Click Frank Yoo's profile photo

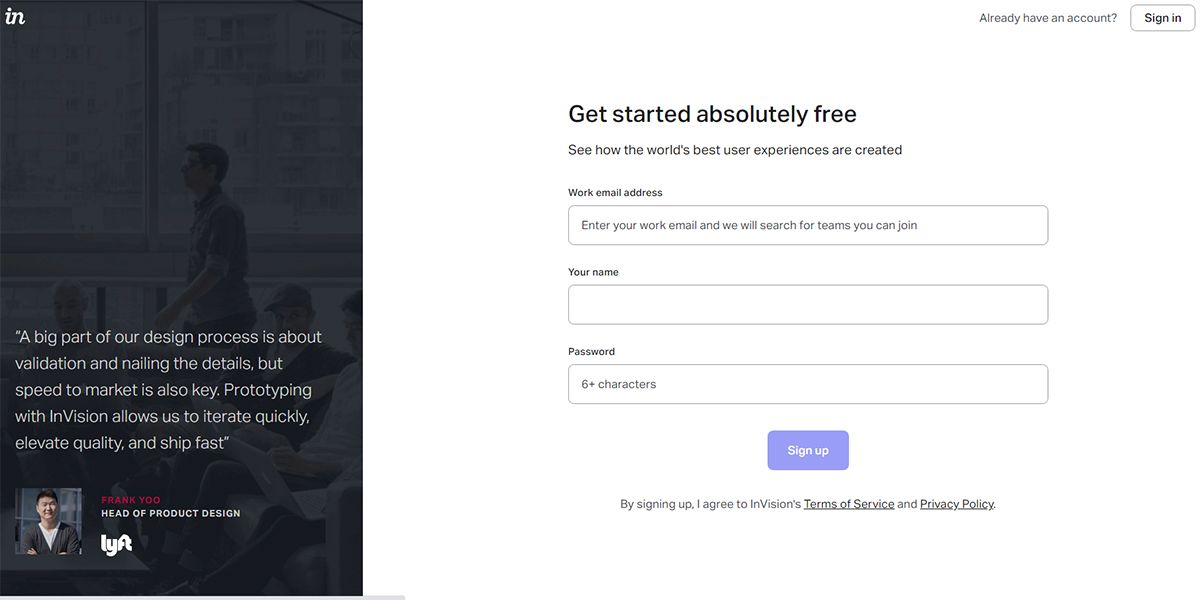[x=48, y=521]
